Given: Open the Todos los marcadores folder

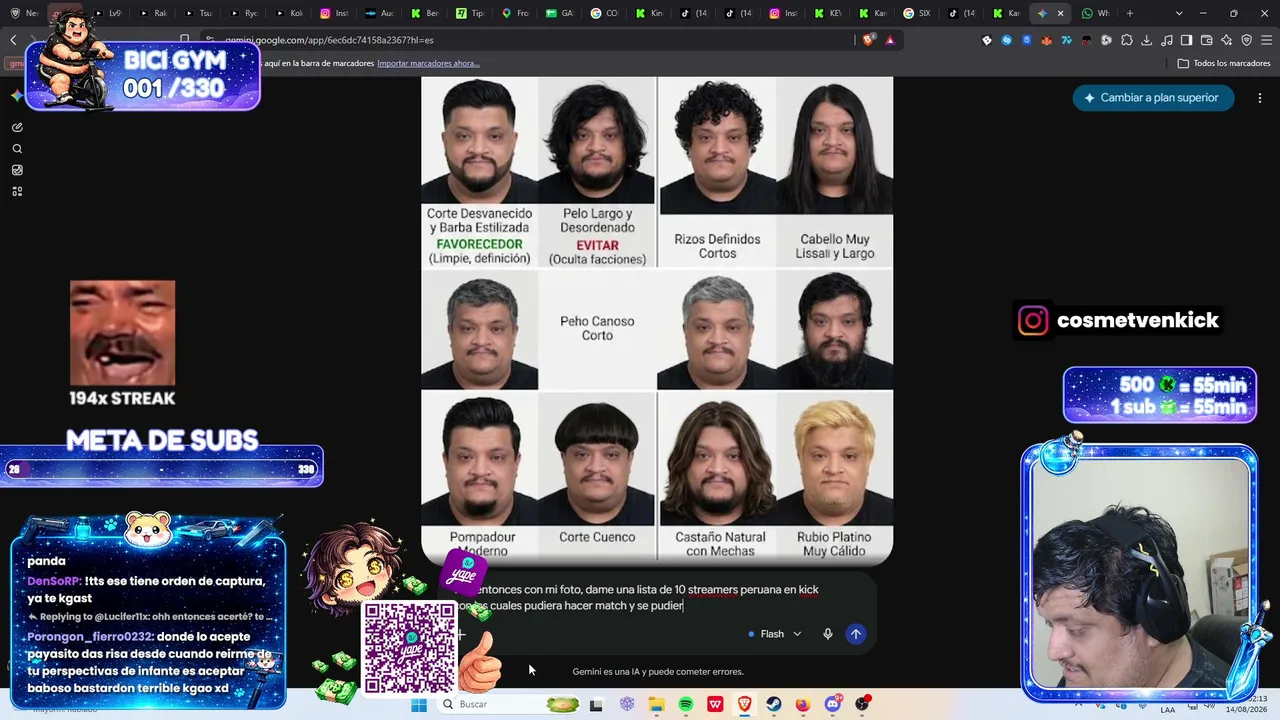Looking at the screenshot, I should [x=1224, y=63].
